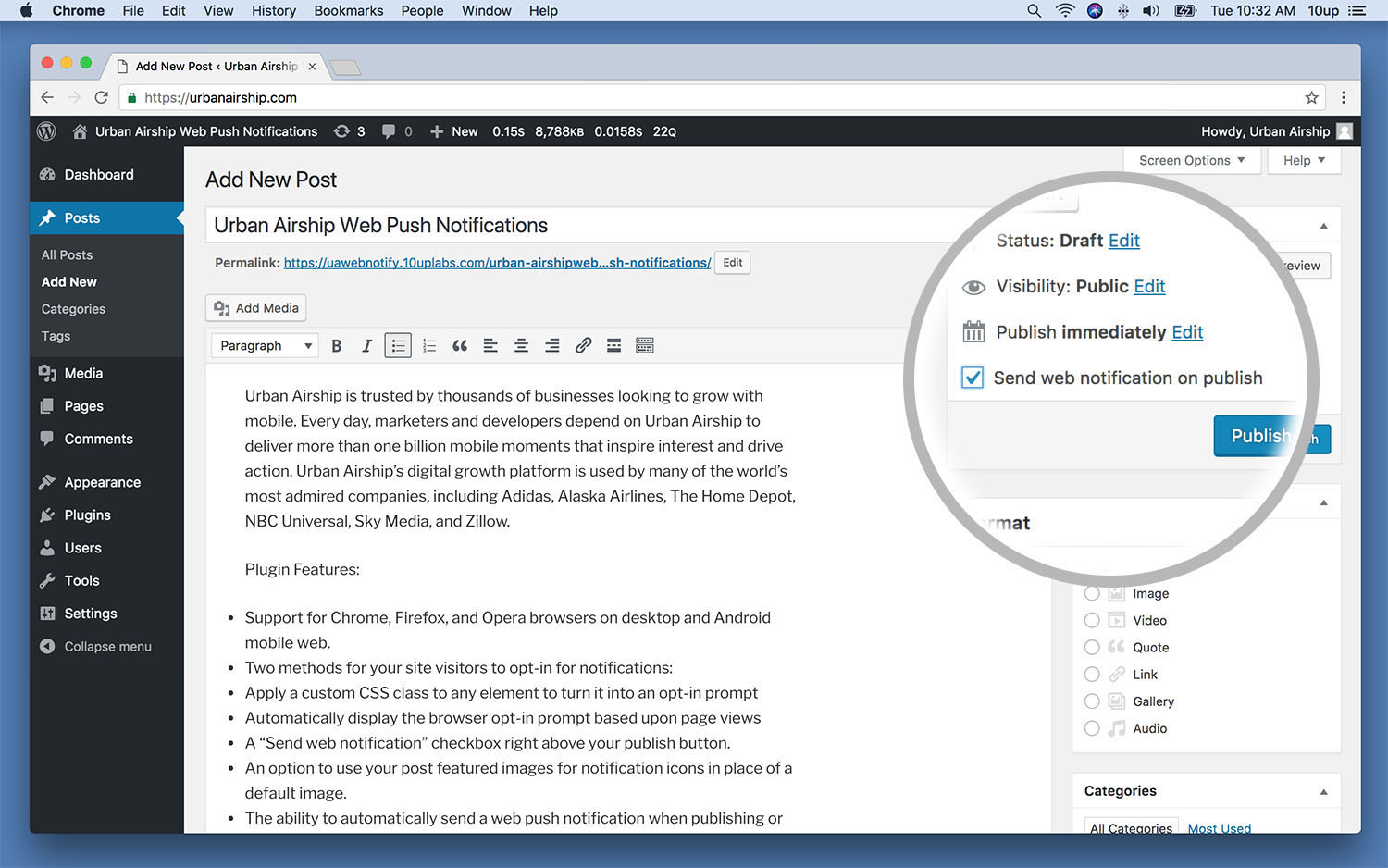Select the Gallery post format
1388x868 pixels.
(x=1092, y=701)
